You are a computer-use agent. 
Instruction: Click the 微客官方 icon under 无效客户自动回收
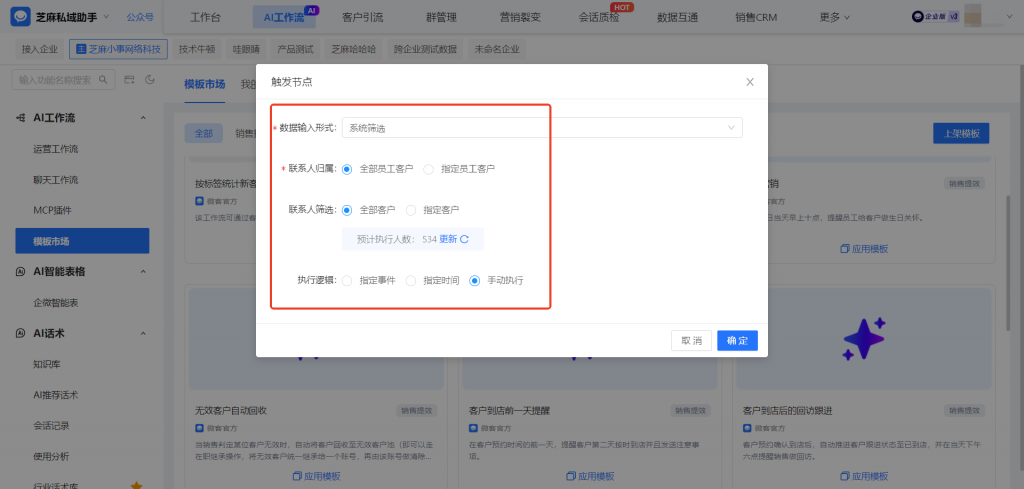[x=199, y=428]
